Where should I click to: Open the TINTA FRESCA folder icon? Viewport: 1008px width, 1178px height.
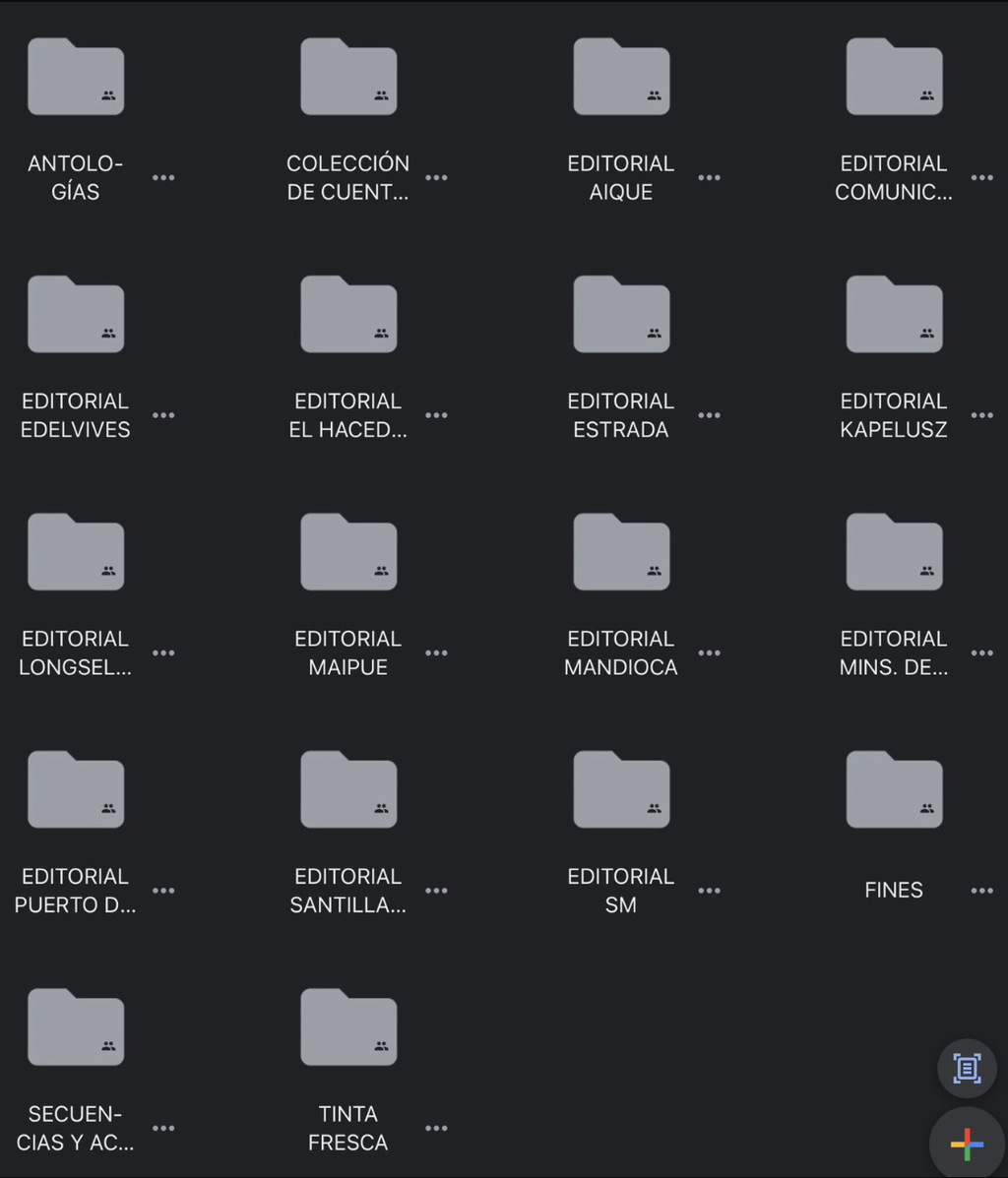pos(348,1026)
